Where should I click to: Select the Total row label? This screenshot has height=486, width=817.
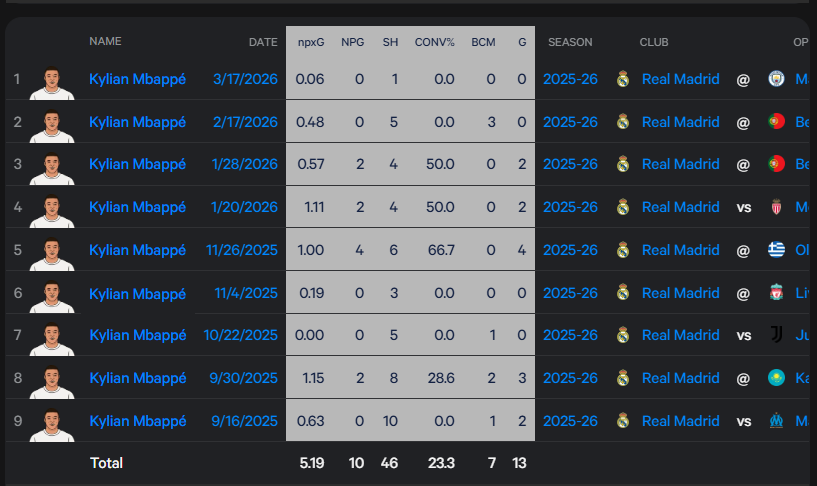point(106,463)
